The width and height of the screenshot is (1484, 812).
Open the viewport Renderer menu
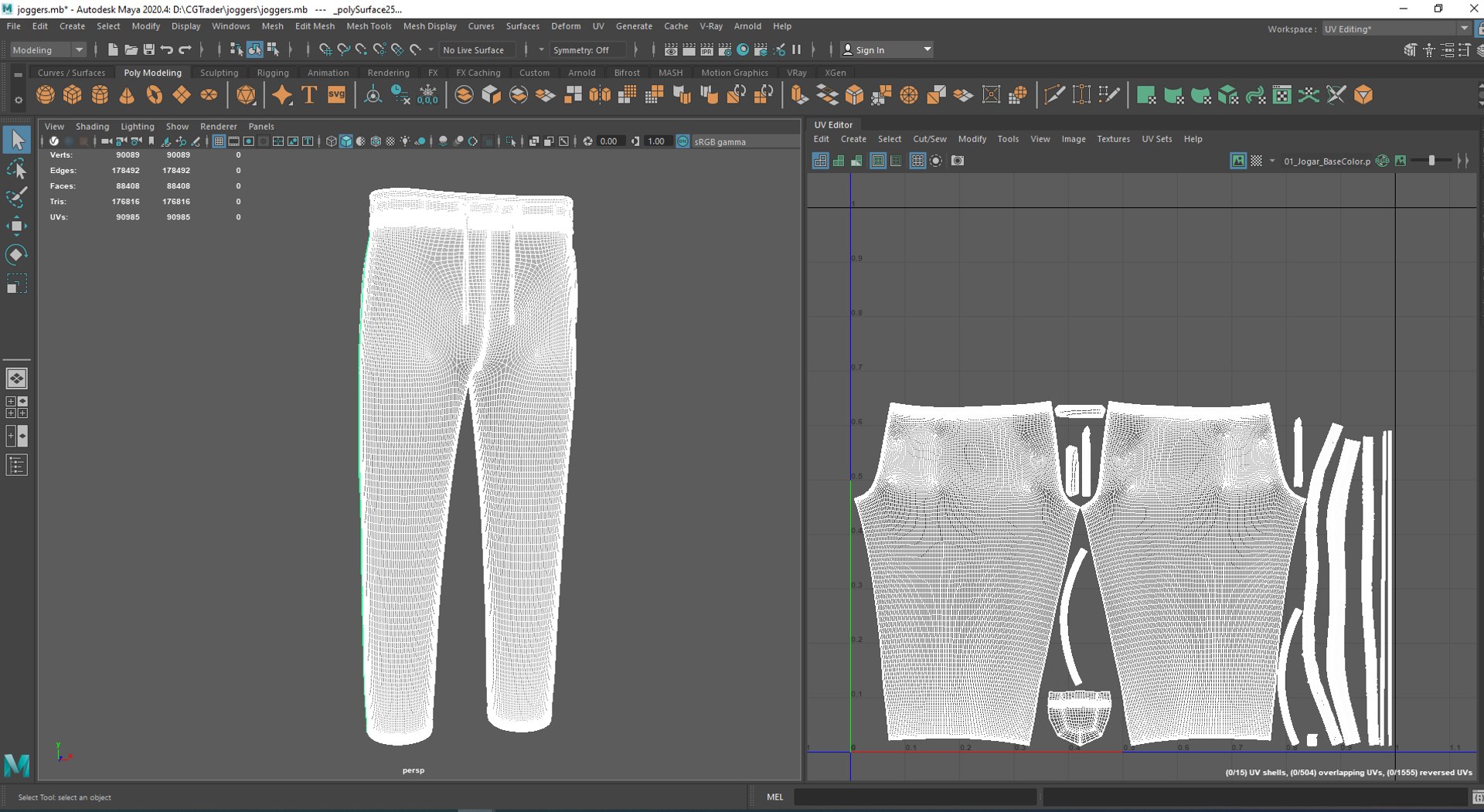tap(218, 126)
